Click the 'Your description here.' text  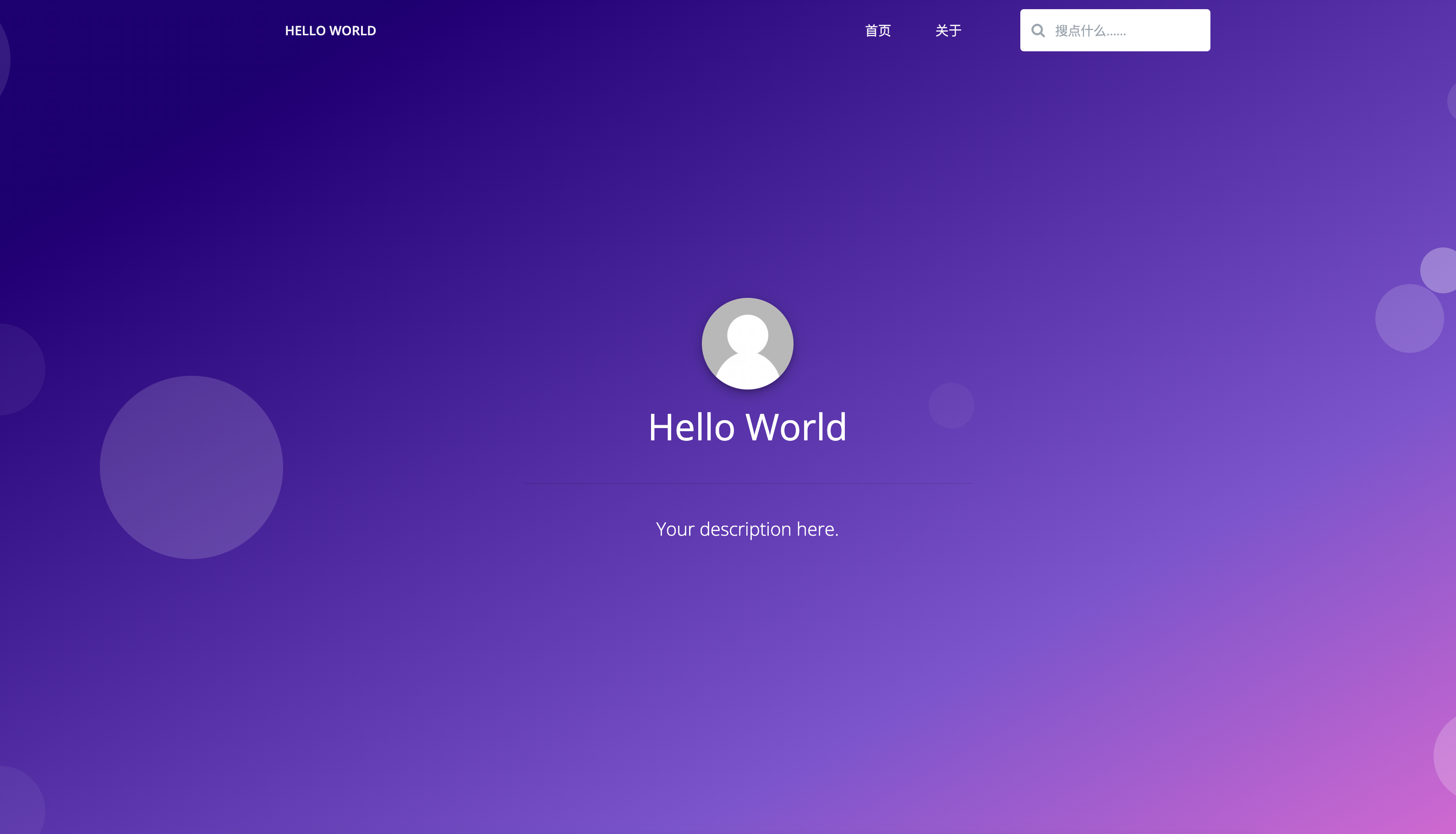tap(747, 529)
